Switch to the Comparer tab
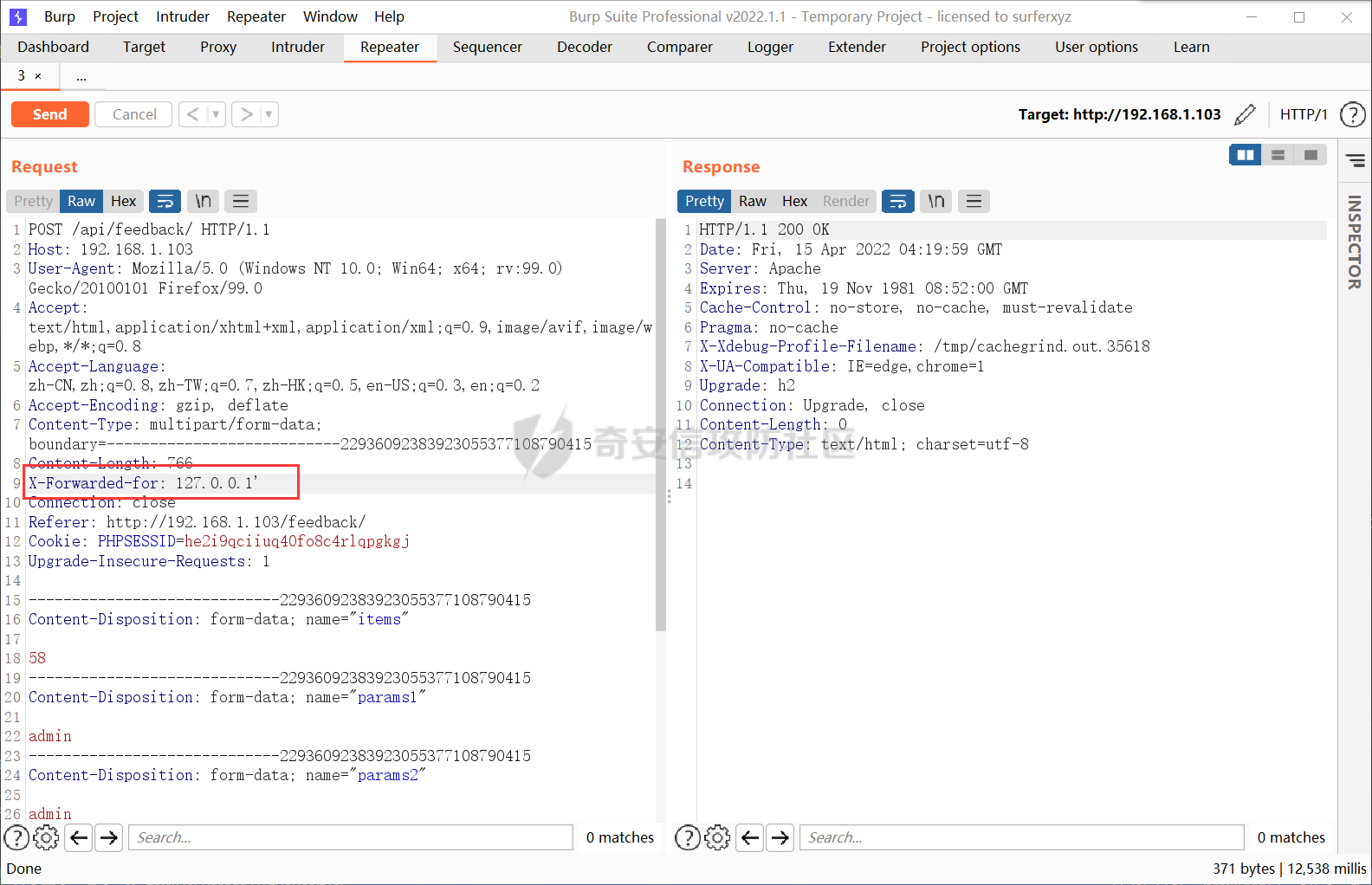This screenshot has width=1372, height=885. pos(680,47)
